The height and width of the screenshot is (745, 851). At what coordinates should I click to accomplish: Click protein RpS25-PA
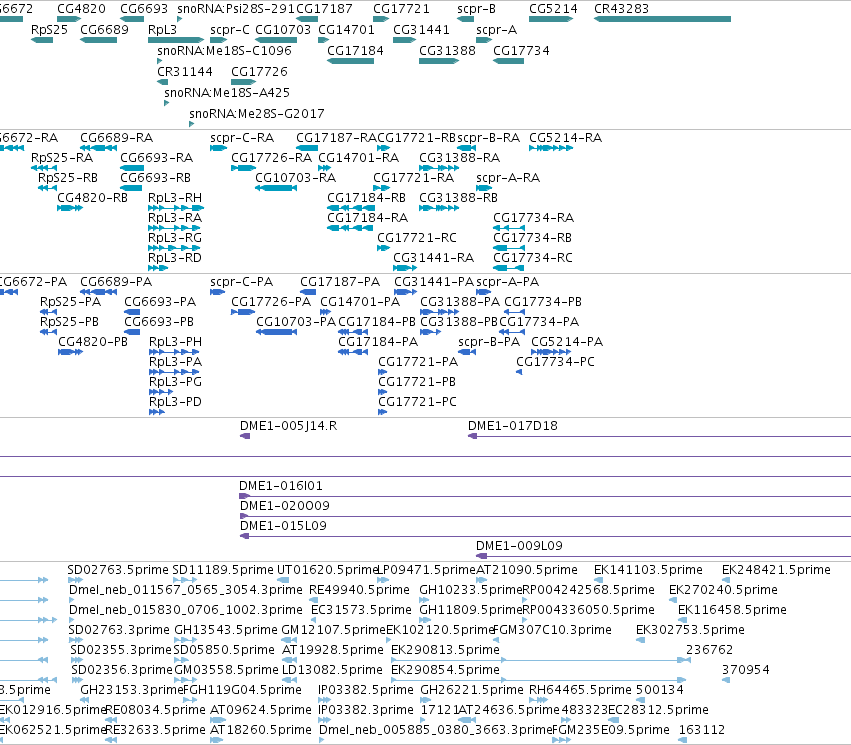click(x=48, y=312)
